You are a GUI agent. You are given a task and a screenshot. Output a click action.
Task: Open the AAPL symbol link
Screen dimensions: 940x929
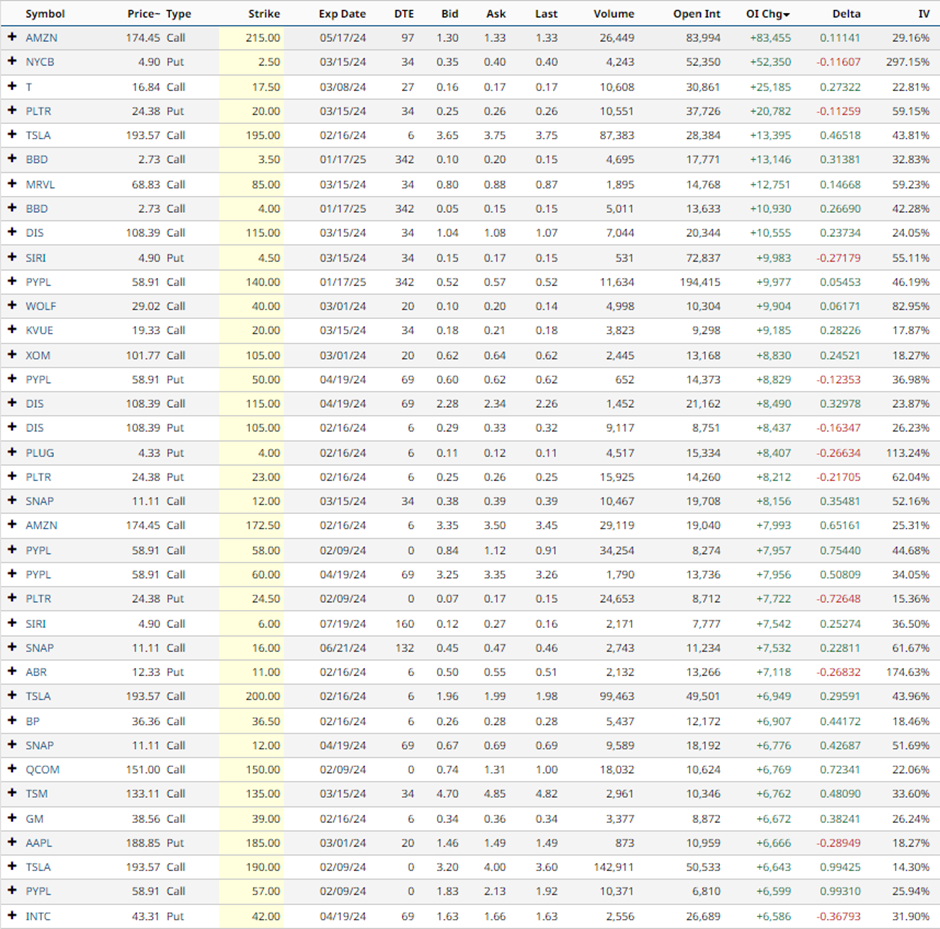click(38, 842)
